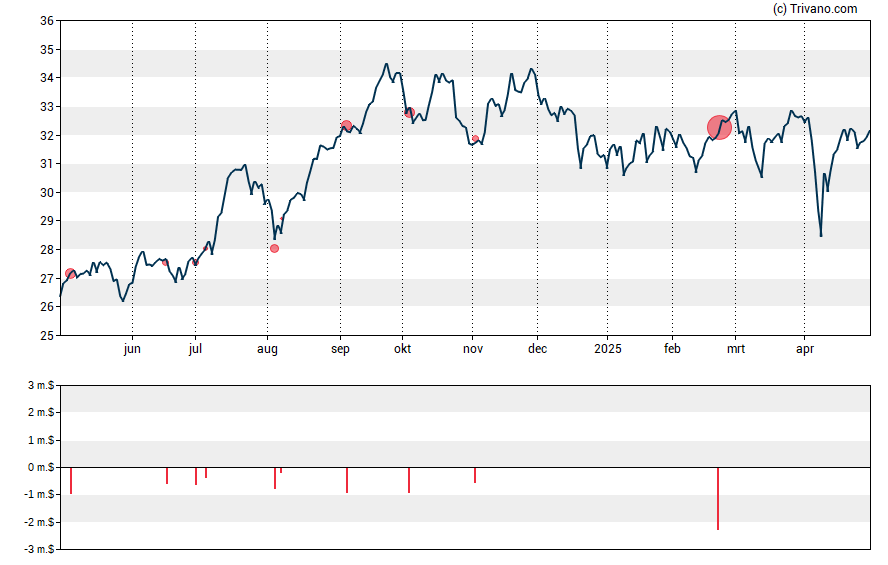Click the red bubble just after okt gridline
Screen dimensions: 888x565
point(409,113)
